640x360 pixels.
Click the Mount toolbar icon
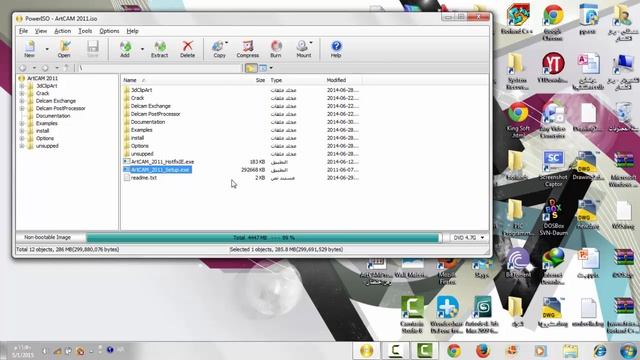pos(304,49)
